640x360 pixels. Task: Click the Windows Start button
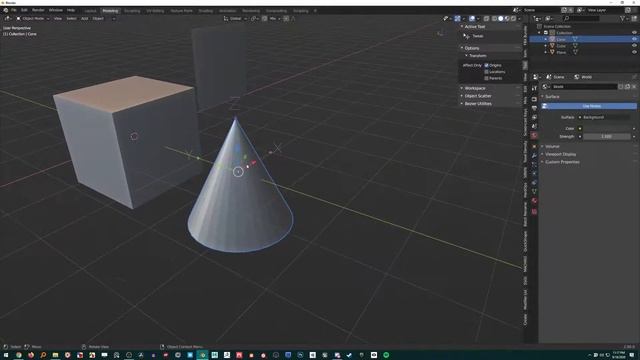click(x=6, y=355)
